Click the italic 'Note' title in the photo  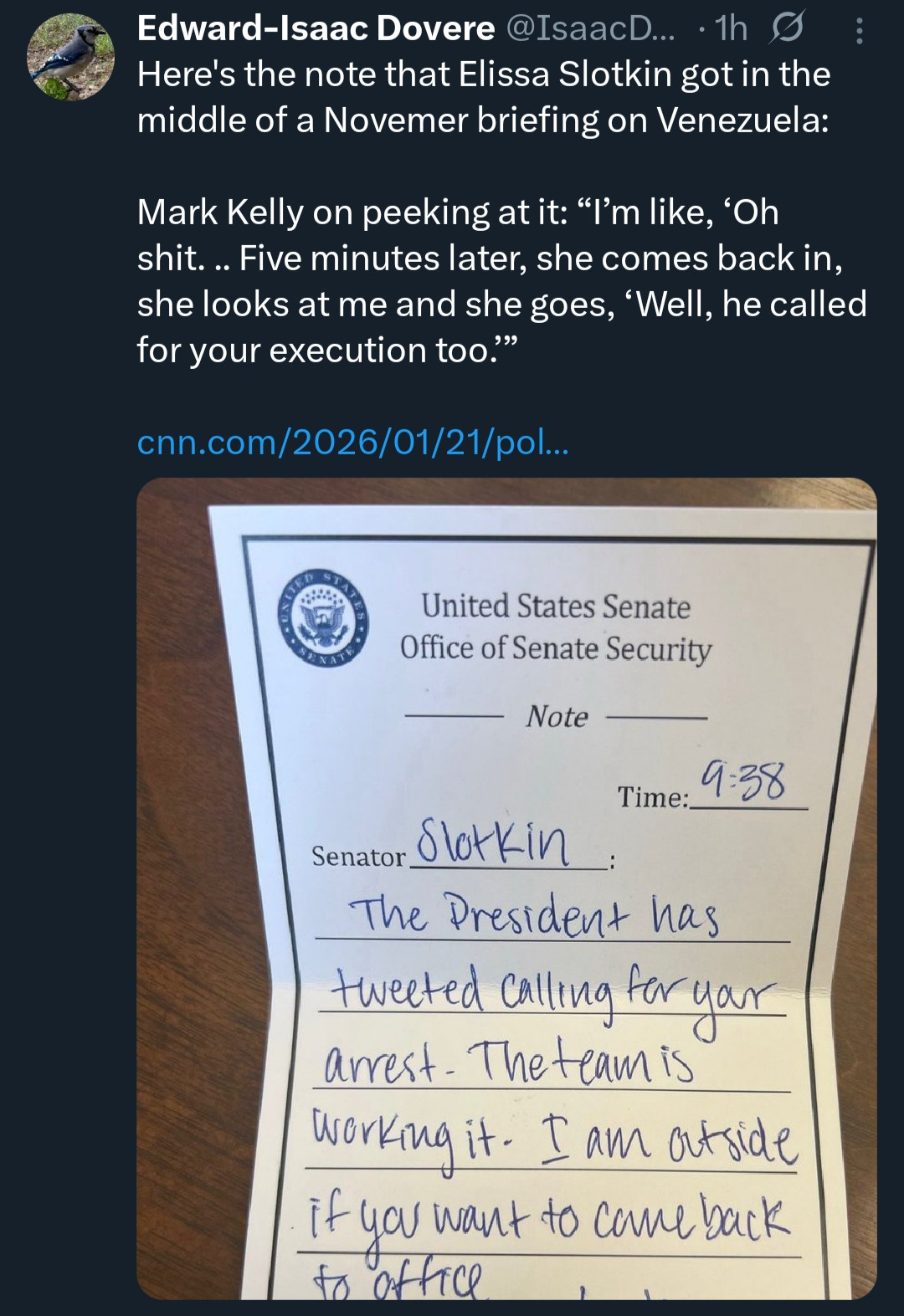tap(557, 717)
